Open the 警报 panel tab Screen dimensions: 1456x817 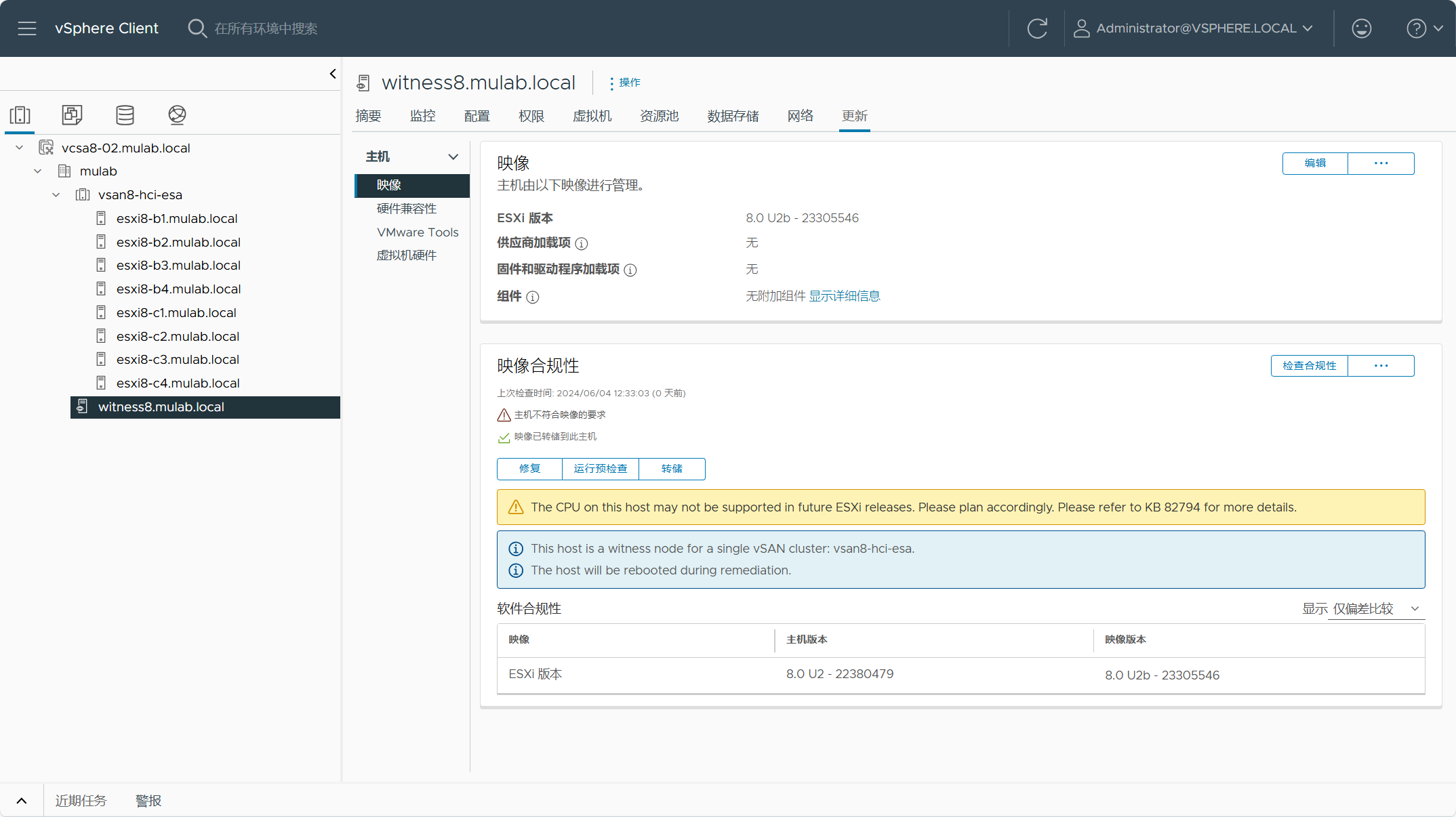pos(148,801)
